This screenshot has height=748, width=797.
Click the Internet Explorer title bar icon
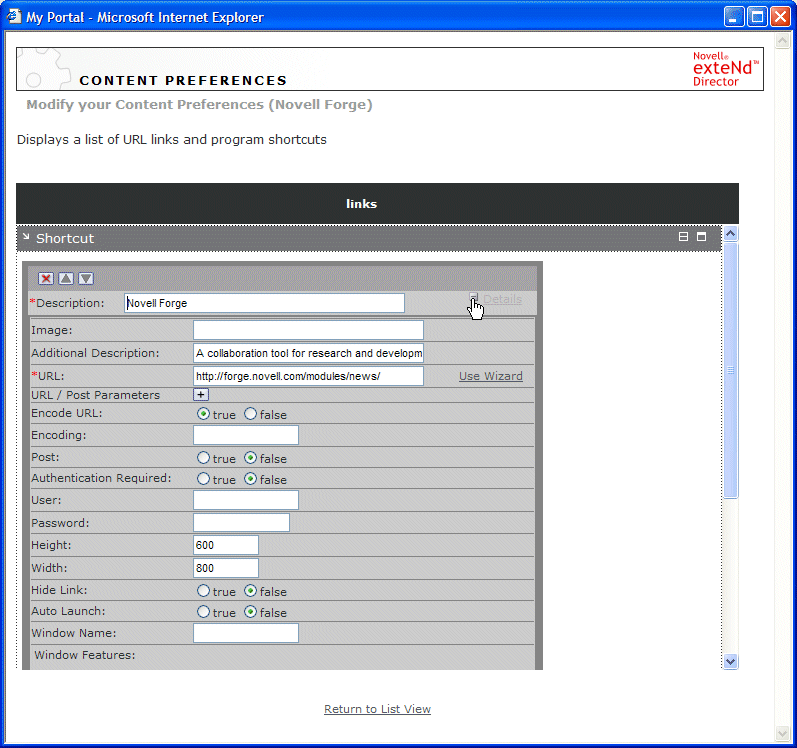[14, 17]
